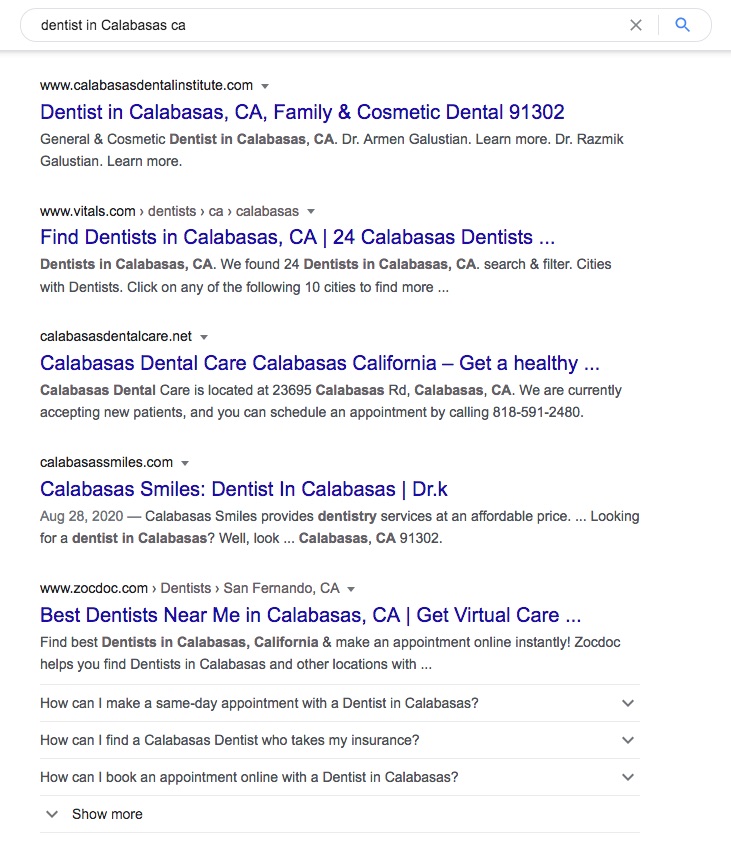Open dropdown arrow next to calabasasdentalinstitute.com
The width and height of the screenshot is (731, 853).
pos(265,86)
